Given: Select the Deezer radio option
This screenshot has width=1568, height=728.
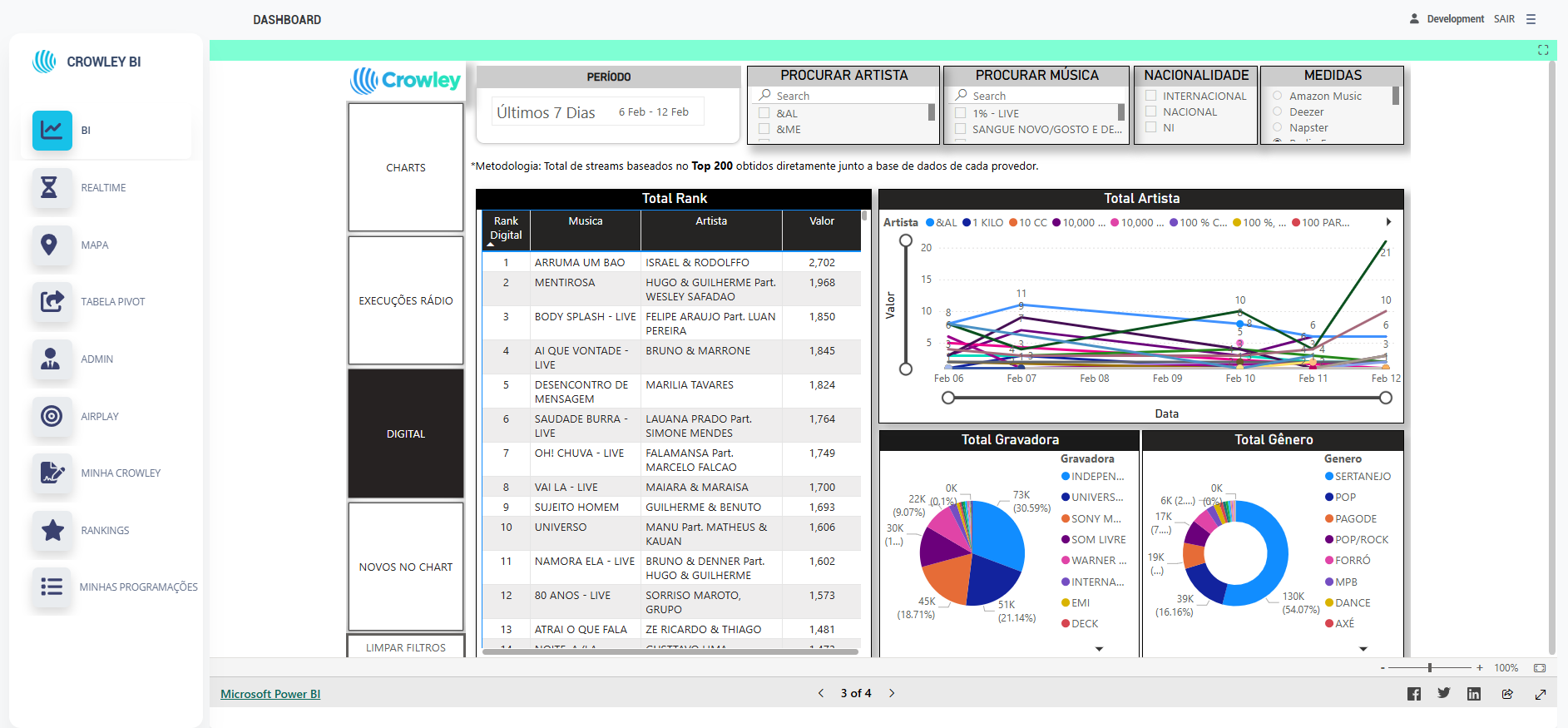Looking at the screenshot, I should (x=1278, y=111).
